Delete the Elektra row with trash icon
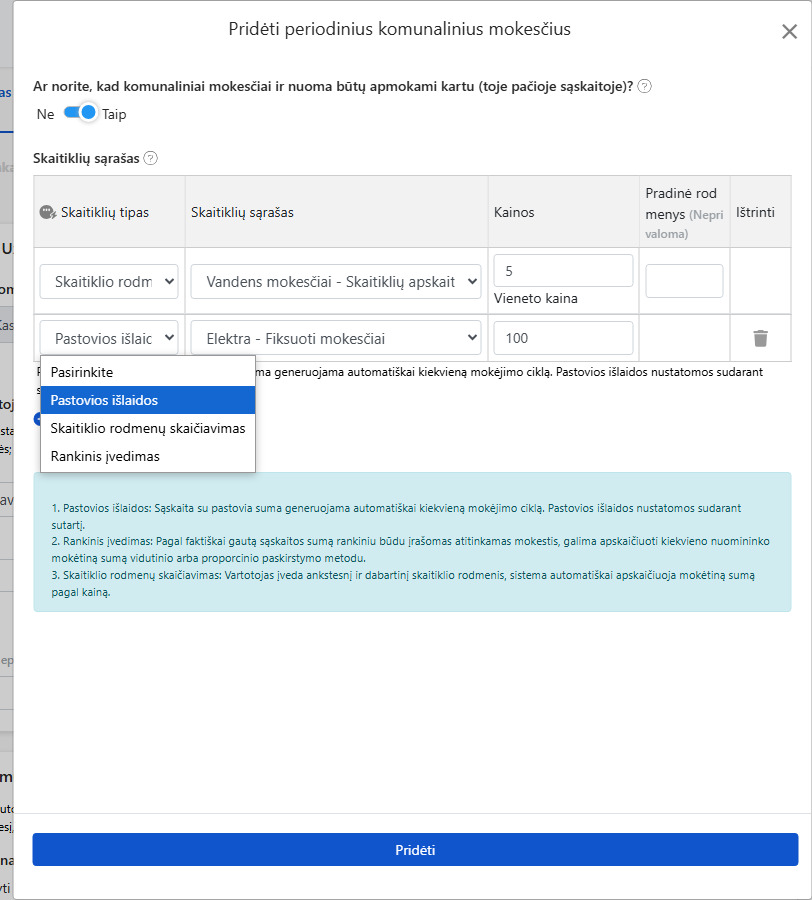Viewport: 812px width, 900px height. 760,338
